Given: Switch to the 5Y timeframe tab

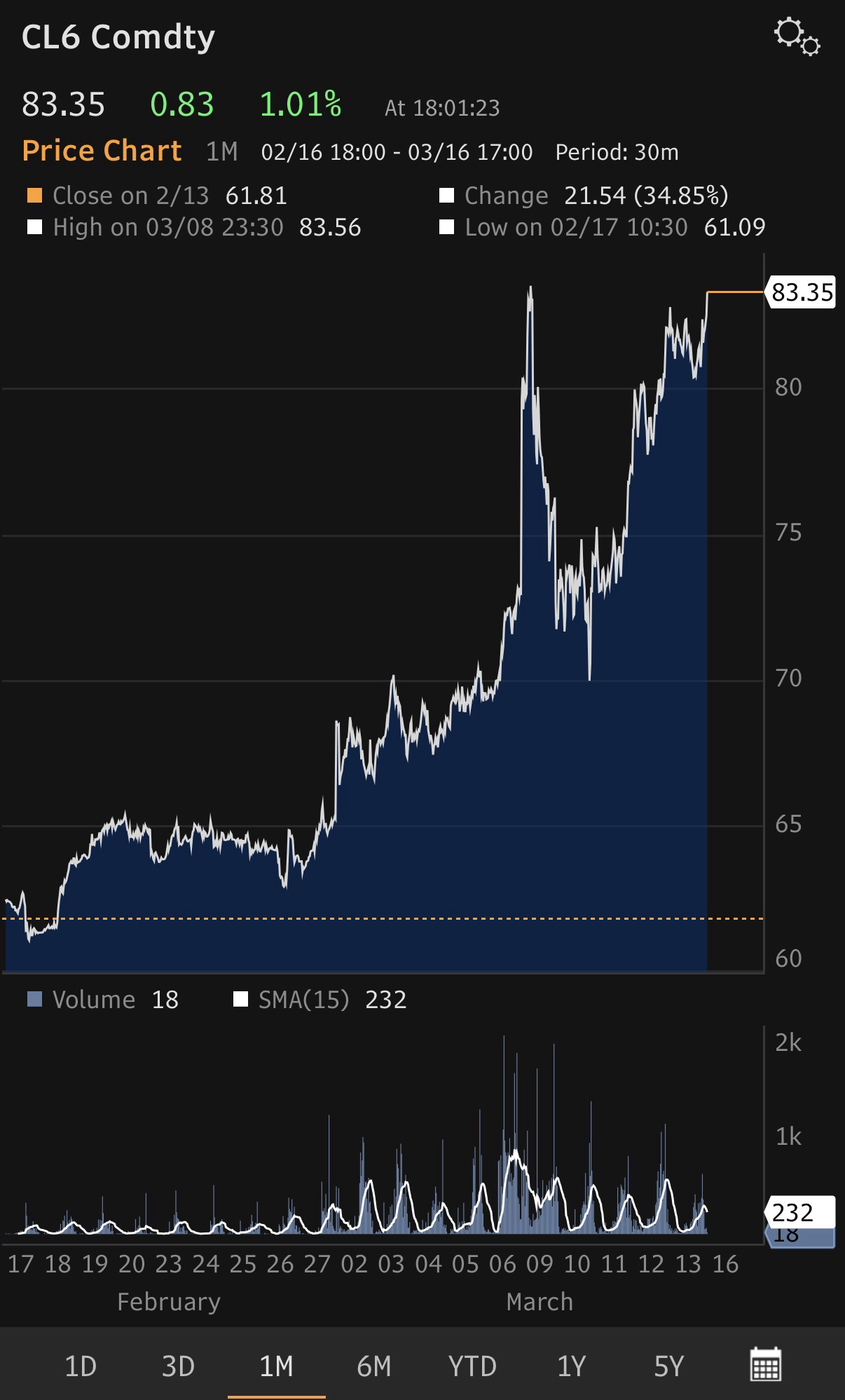Looking at the screenshot, I should tap(668, 1366).
